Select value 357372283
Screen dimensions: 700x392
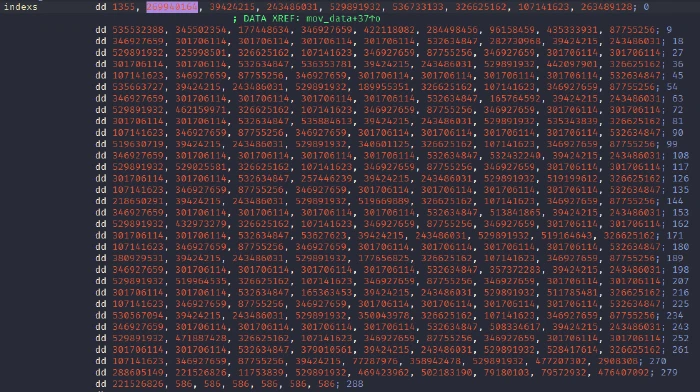[515, 270]
